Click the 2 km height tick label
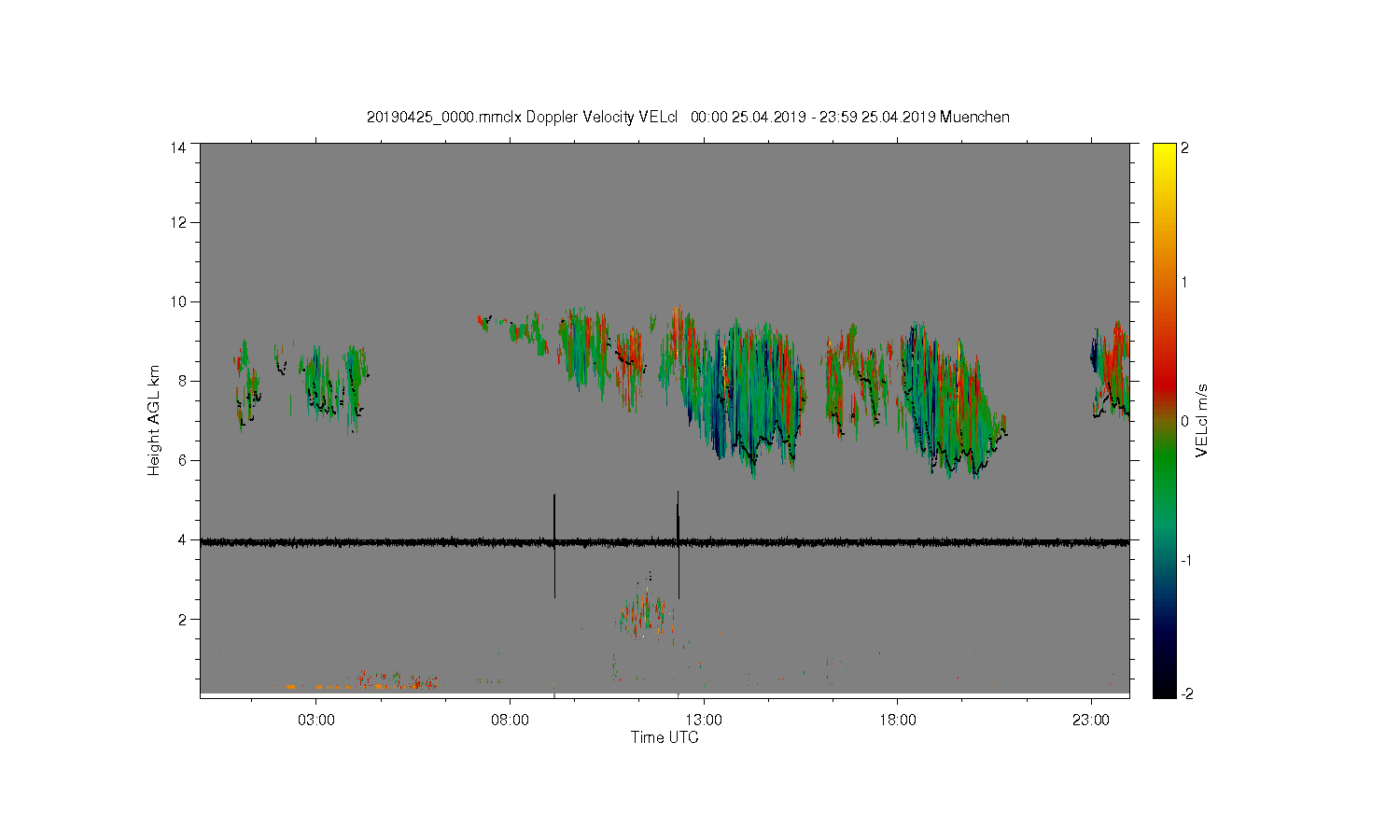The height and width of the screenshot is (840, 1400). 183,619
